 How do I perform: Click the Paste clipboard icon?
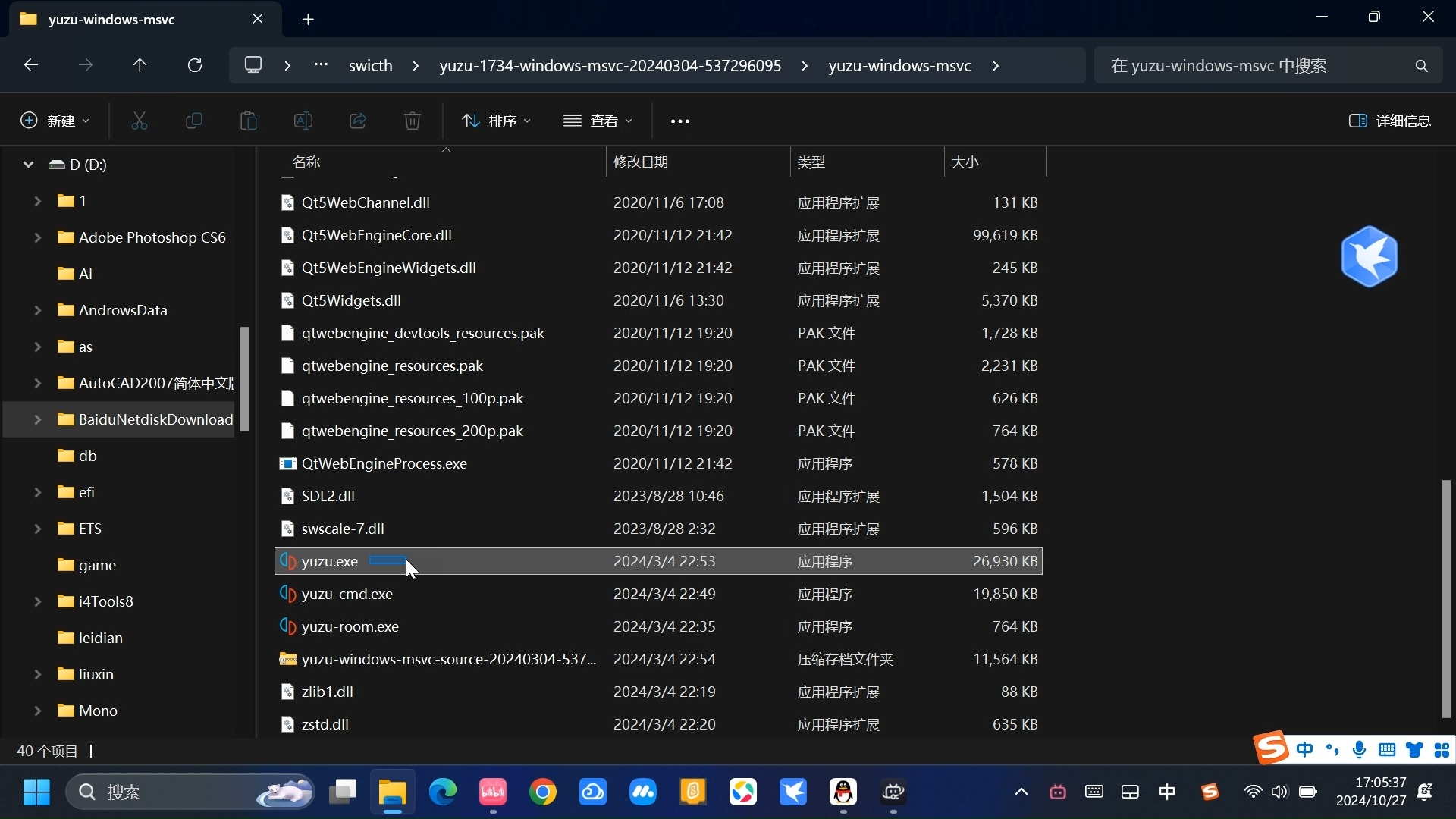pos(249,121)
